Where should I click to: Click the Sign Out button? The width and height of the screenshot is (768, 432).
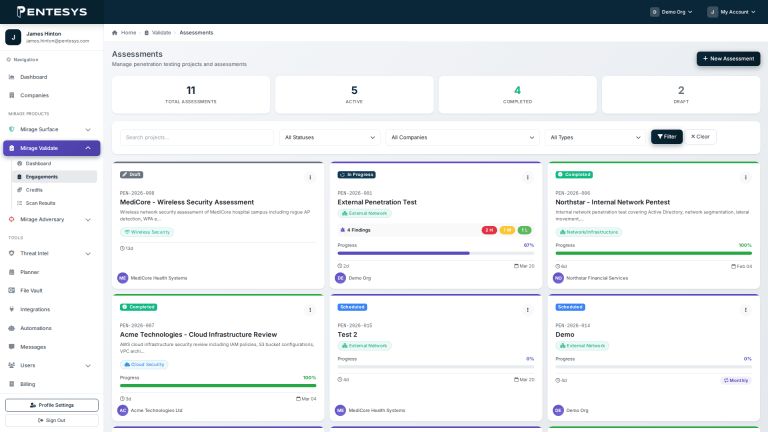pos(52,420)
